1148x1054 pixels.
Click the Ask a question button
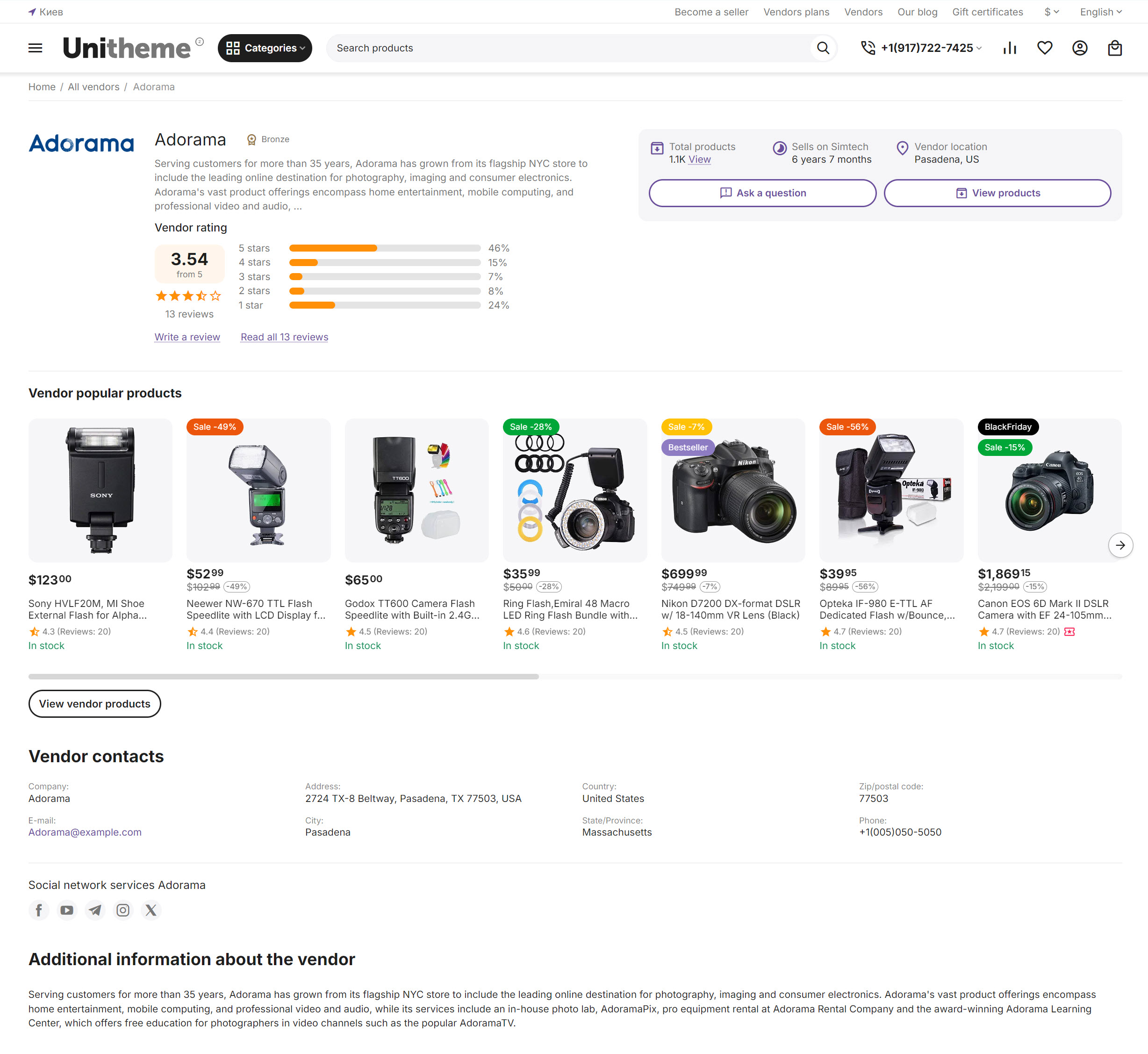pos(762,193)
